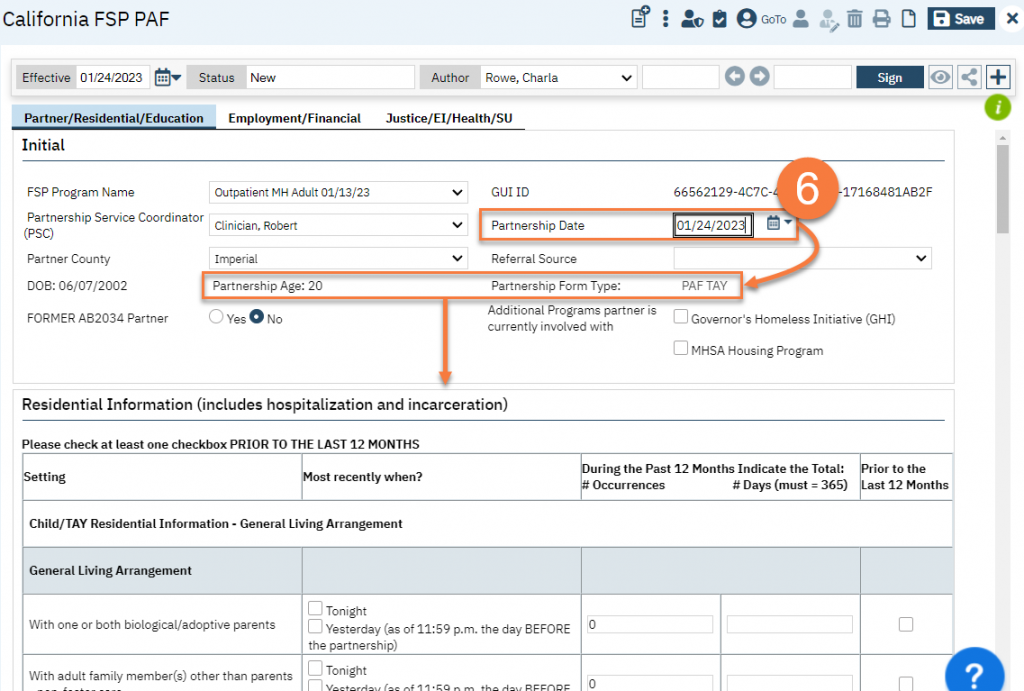Viewport: 1024px width, 691px height.
Task: Click the share icon beside Sign
Action: coord(968,77)
